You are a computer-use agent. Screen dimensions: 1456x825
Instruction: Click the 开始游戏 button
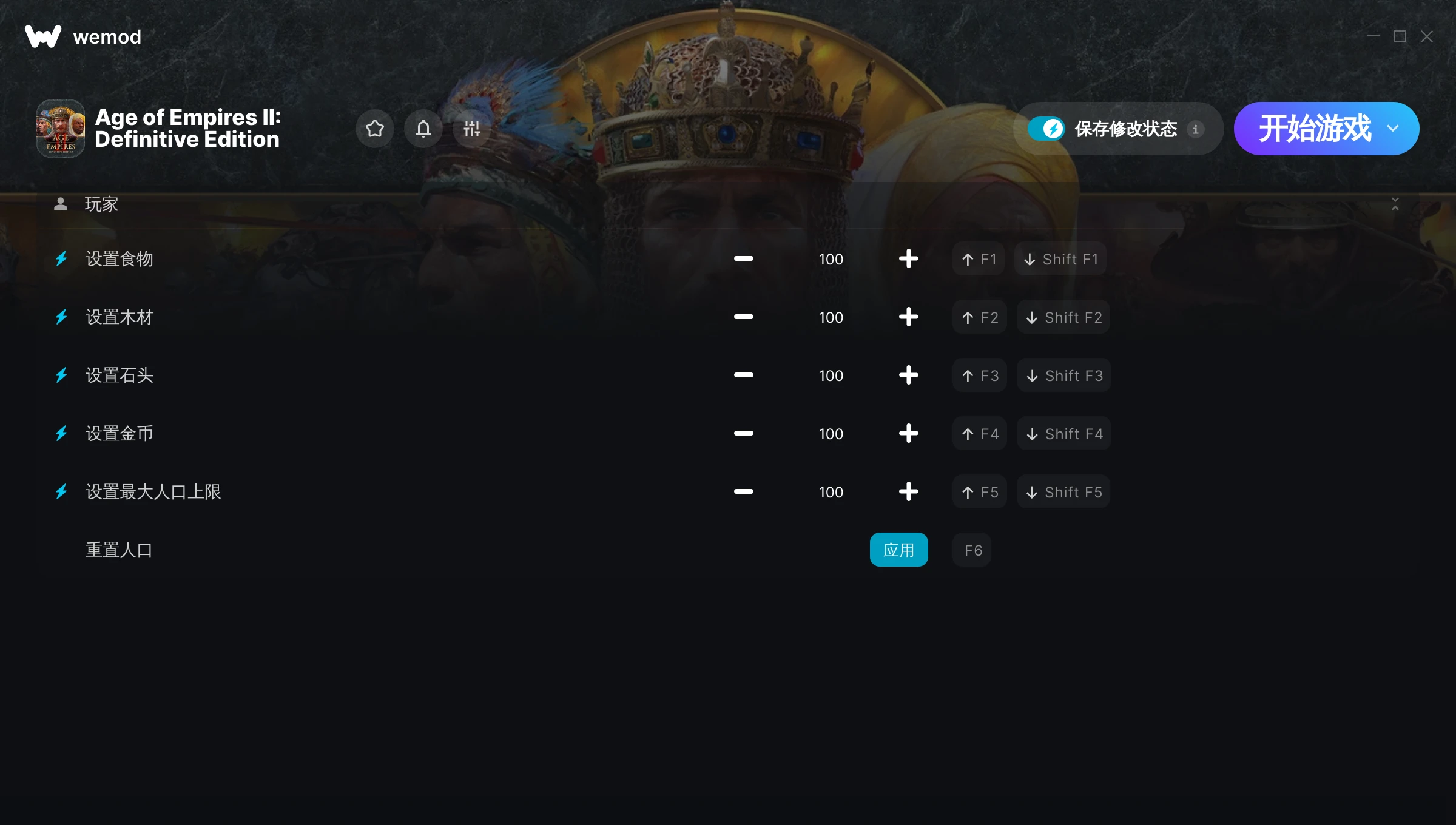click(x=1314, y=129)
